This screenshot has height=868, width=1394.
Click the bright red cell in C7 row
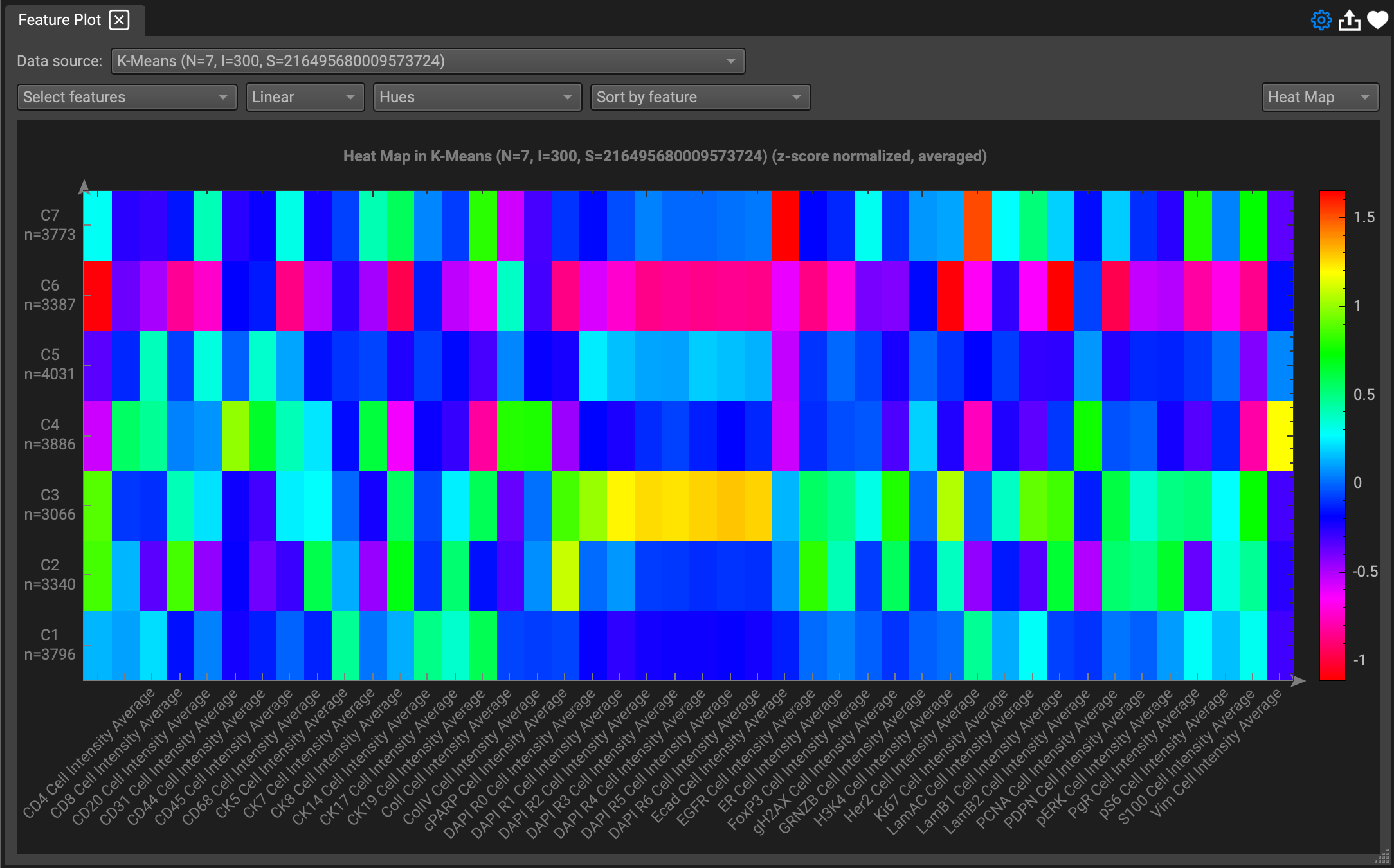pyautogui.click(x=785, y=226)
